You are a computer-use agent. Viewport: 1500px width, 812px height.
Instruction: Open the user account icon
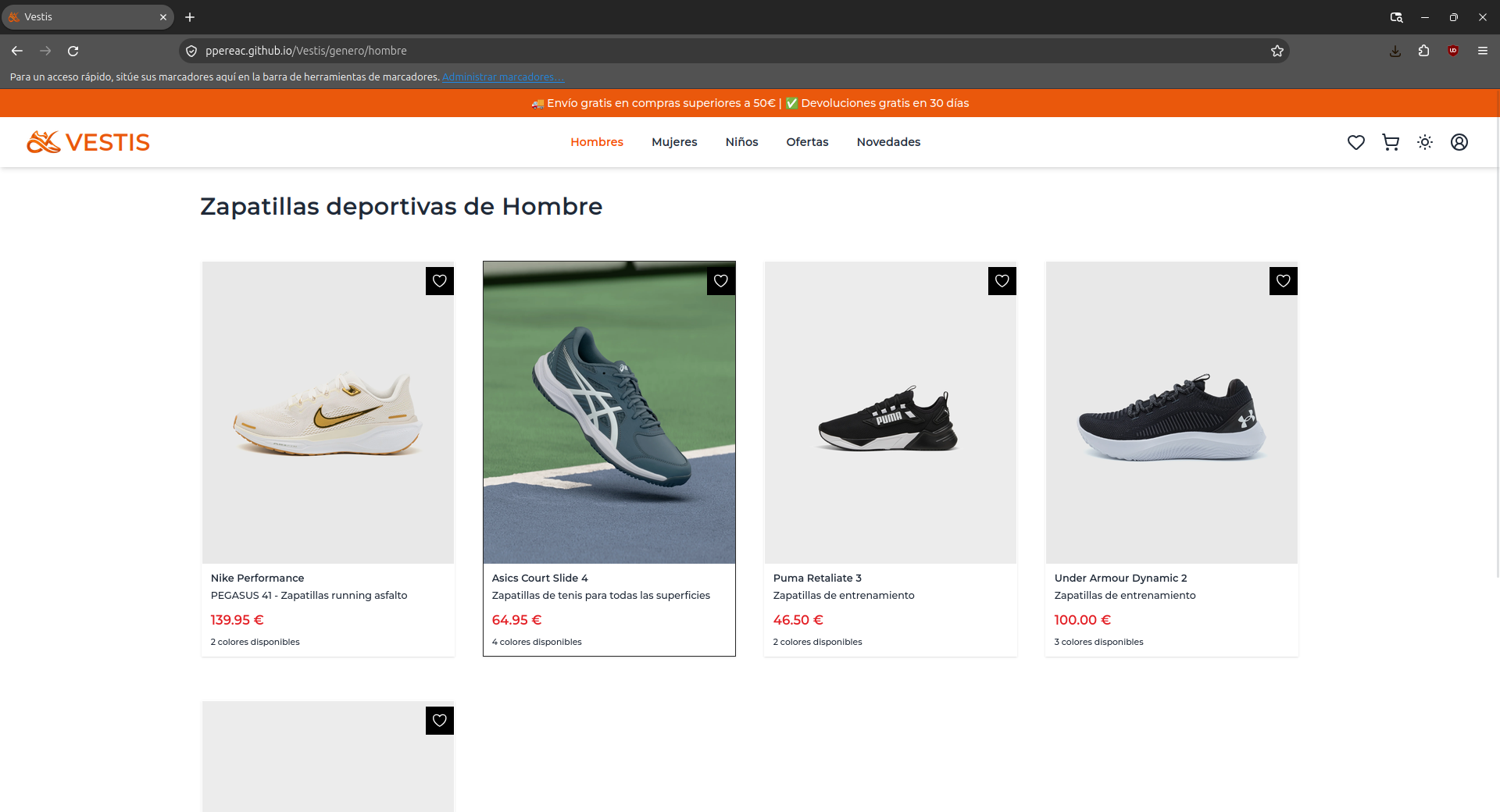coord(1459,142)
